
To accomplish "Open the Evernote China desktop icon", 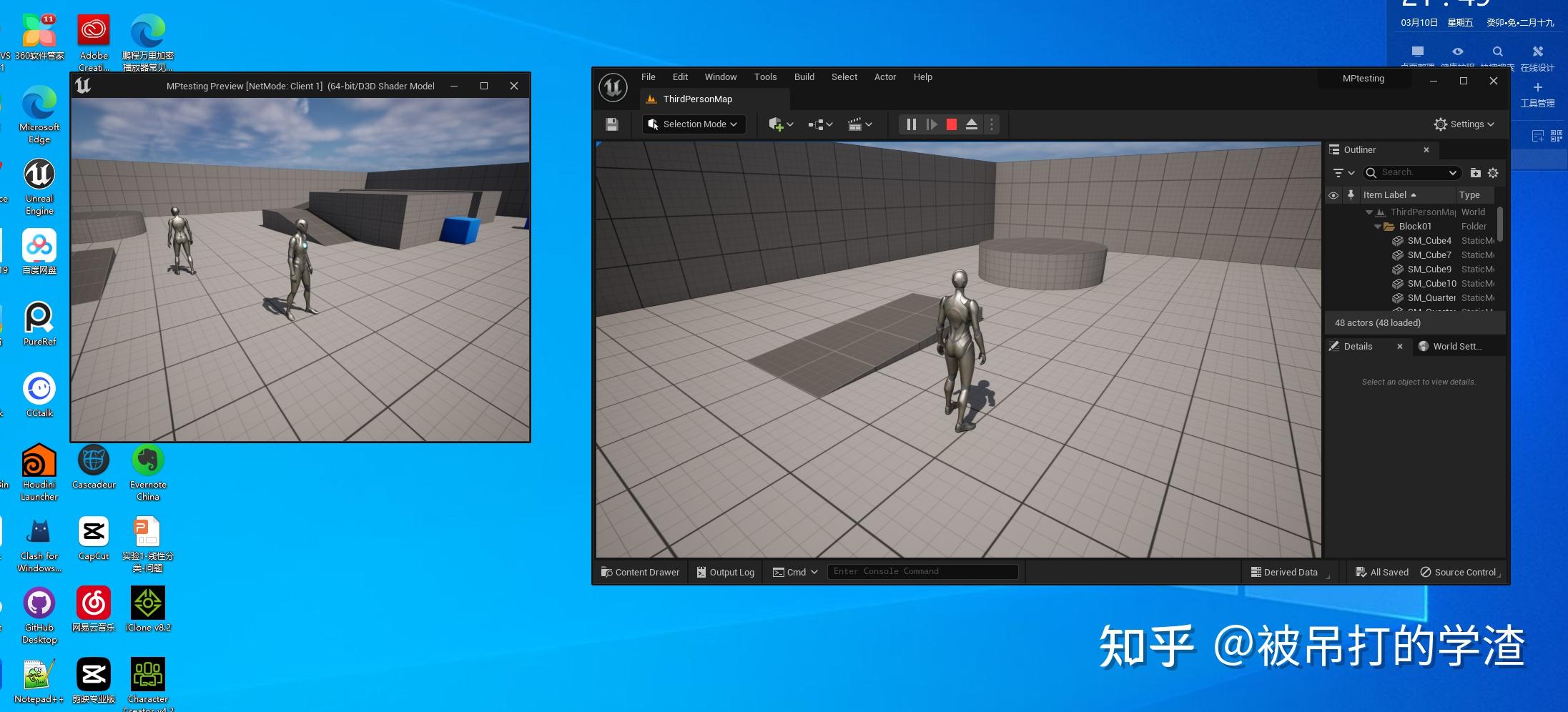I will [148, 472].
